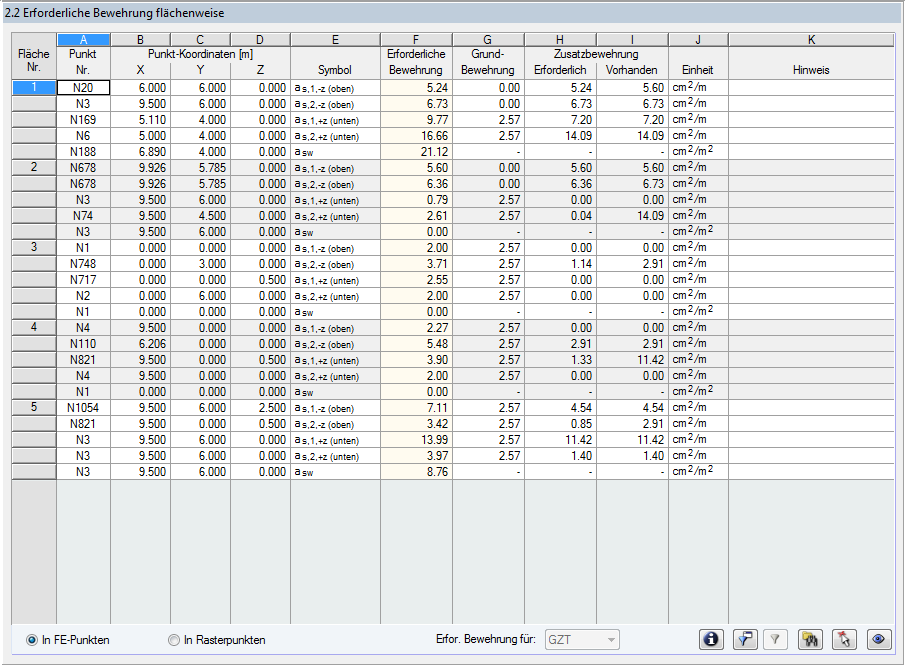The width and height of the screenshot is (905, 665).
Task: Click the Erforderliche Bewehrung value 0.79
Action: [x=416, y=200]
